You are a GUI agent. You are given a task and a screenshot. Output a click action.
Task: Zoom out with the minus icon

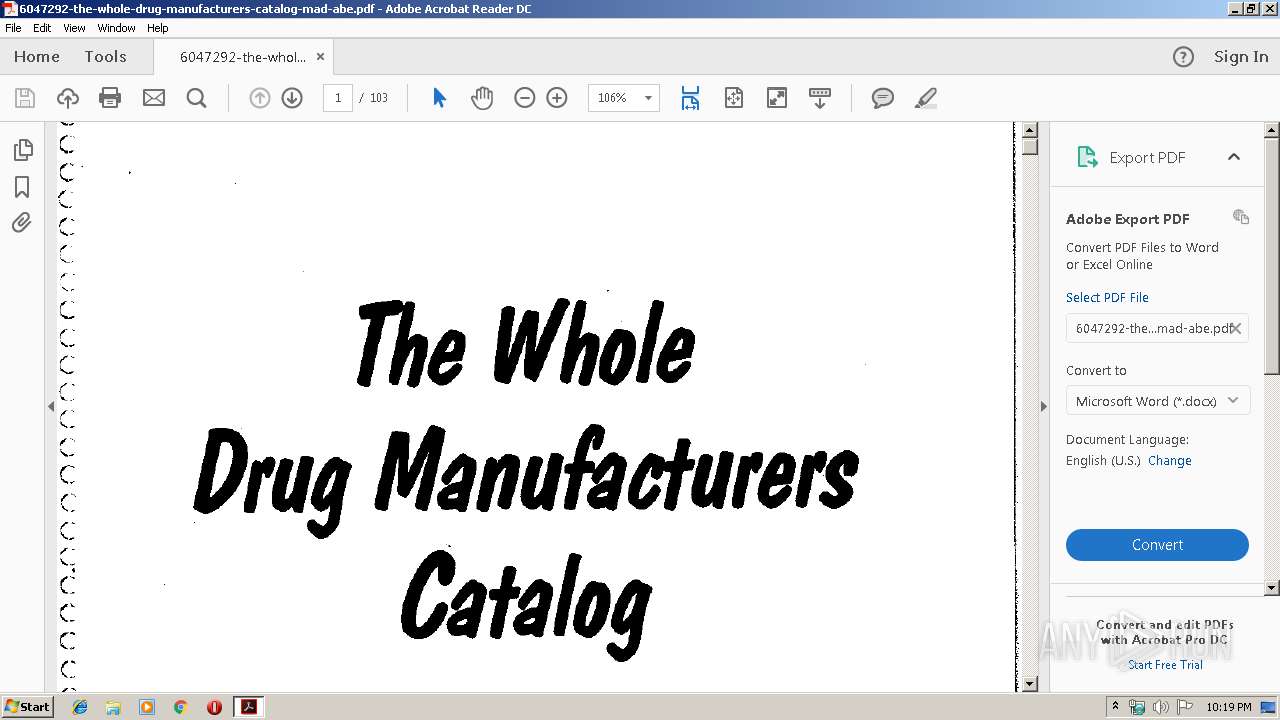click(525, 98)
